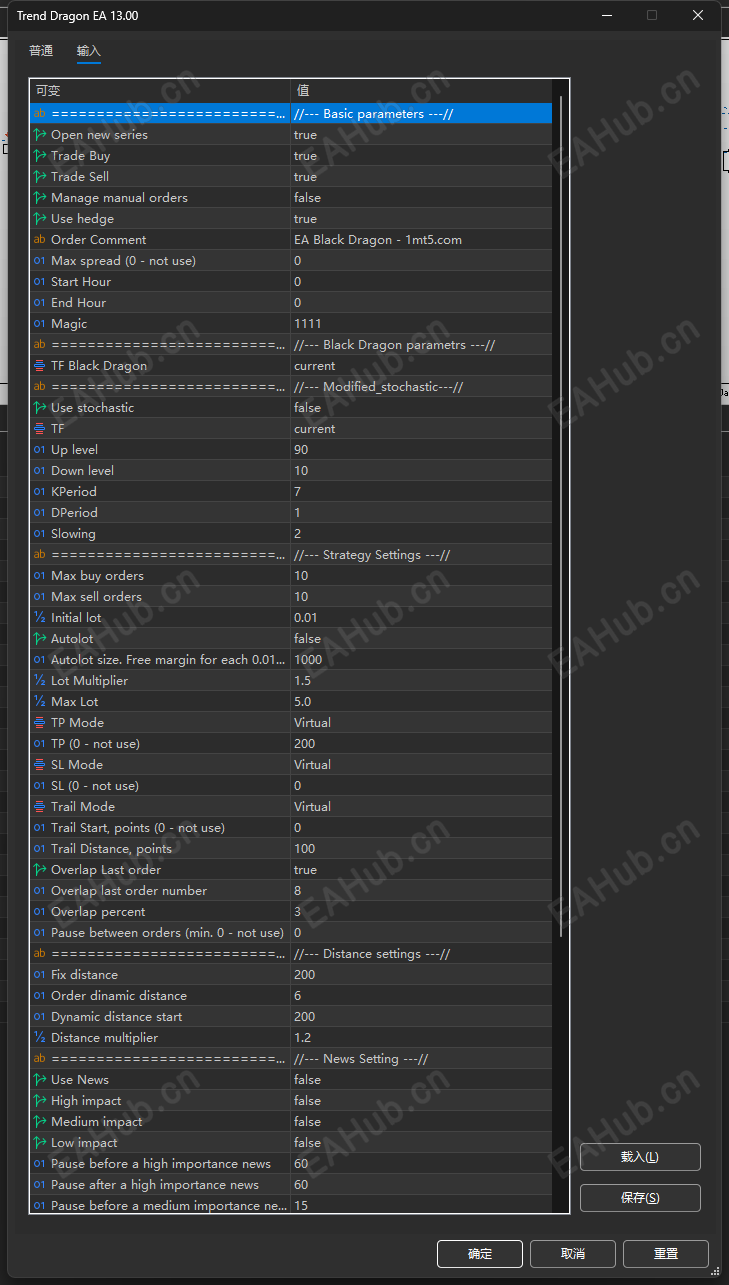Image resolution: width=729 pixels, height=1285 pixels.
Task: Cancel with the 取消 button
Action: pos(573,1254)
